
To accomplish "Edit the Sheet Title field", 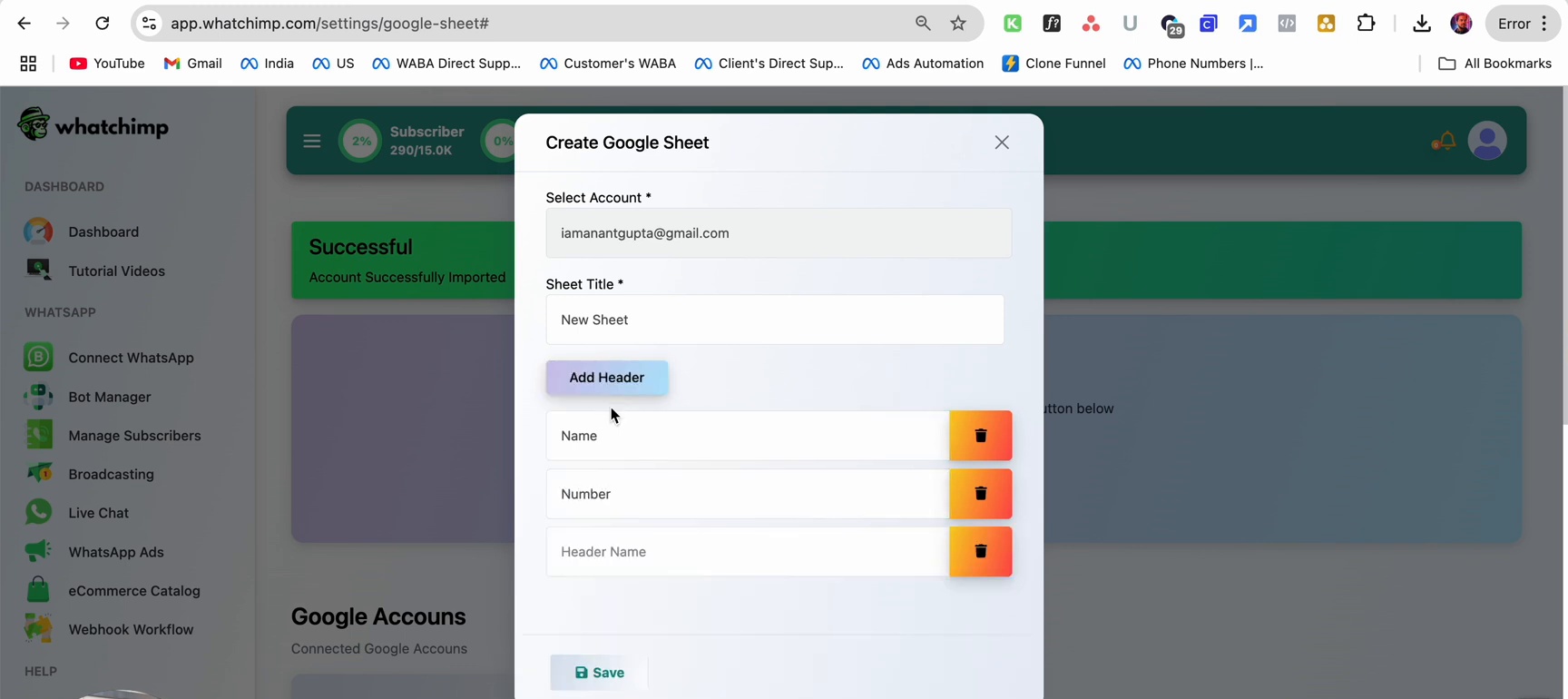I will coord(775,320).
